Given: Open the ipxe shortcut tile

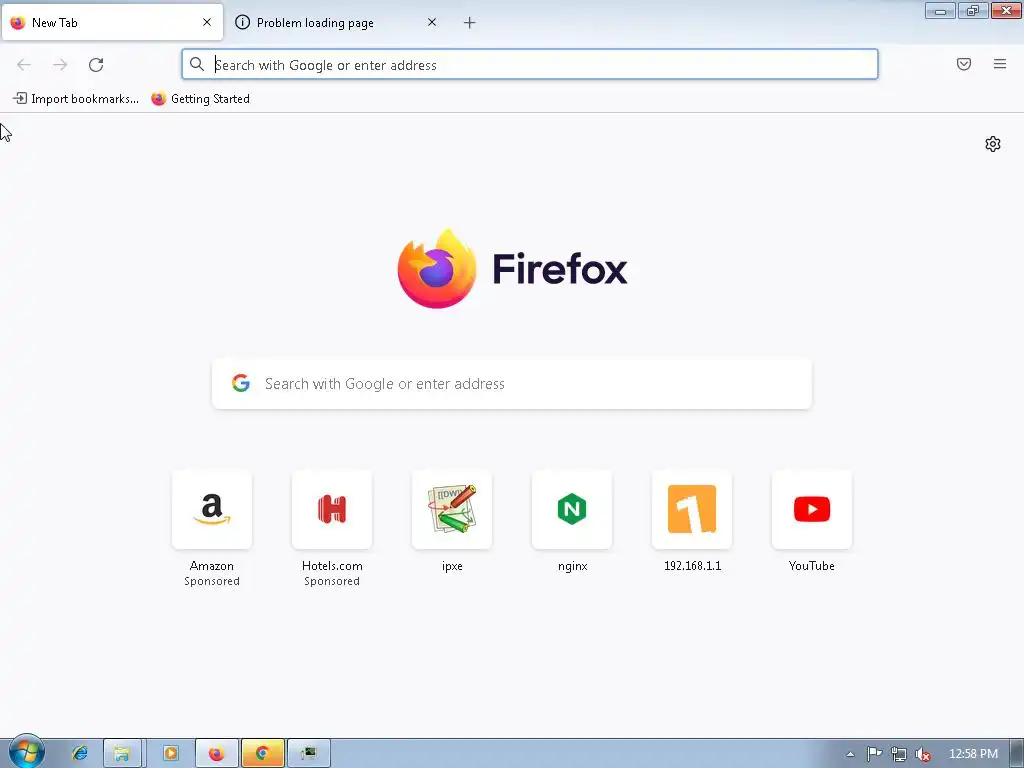Looking at the screenshot, I should [452, 509].
